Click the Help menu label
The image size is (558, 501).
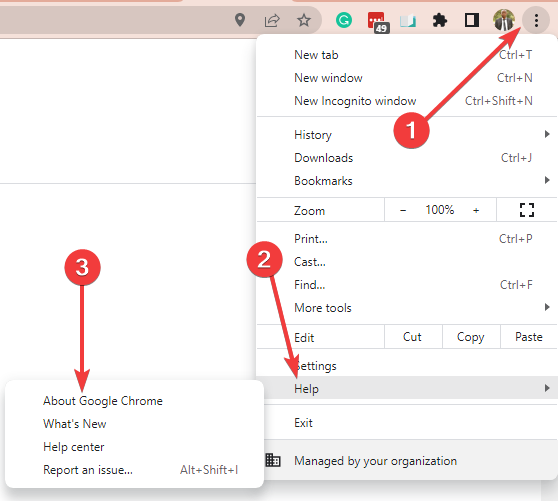pyautogui.click(x=306, y=389)
